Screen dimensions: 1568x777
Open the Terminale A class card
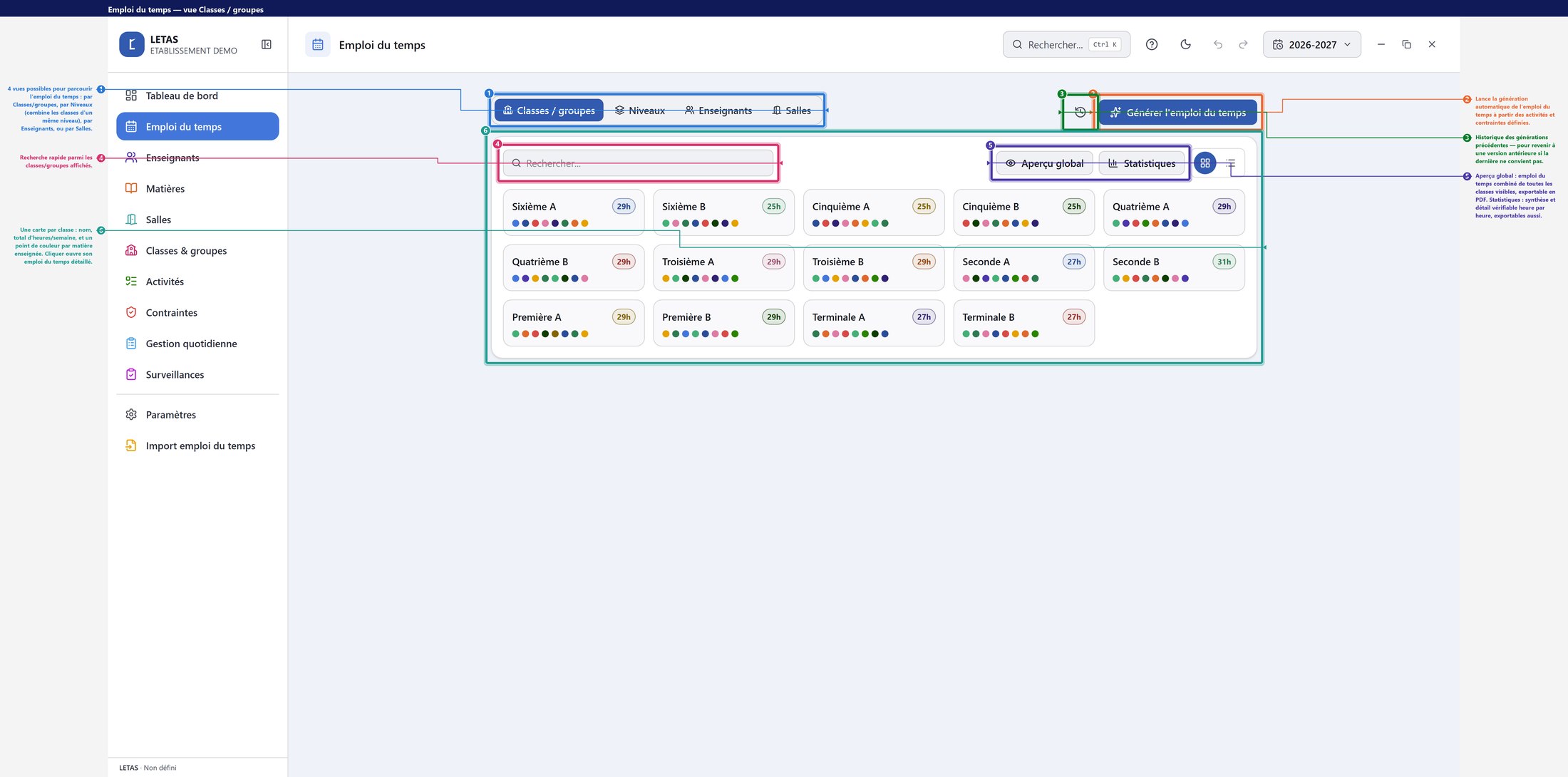874,323
